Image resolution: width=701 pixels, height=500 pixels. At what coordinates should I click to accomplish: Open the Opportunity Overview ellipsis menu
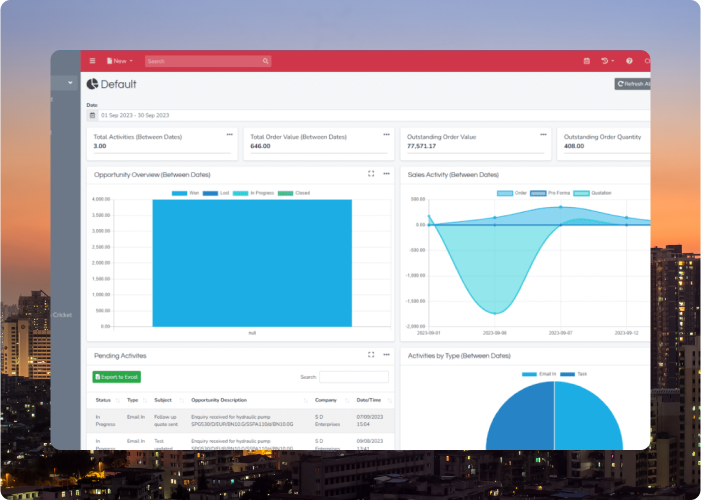[x=386, y=174]
